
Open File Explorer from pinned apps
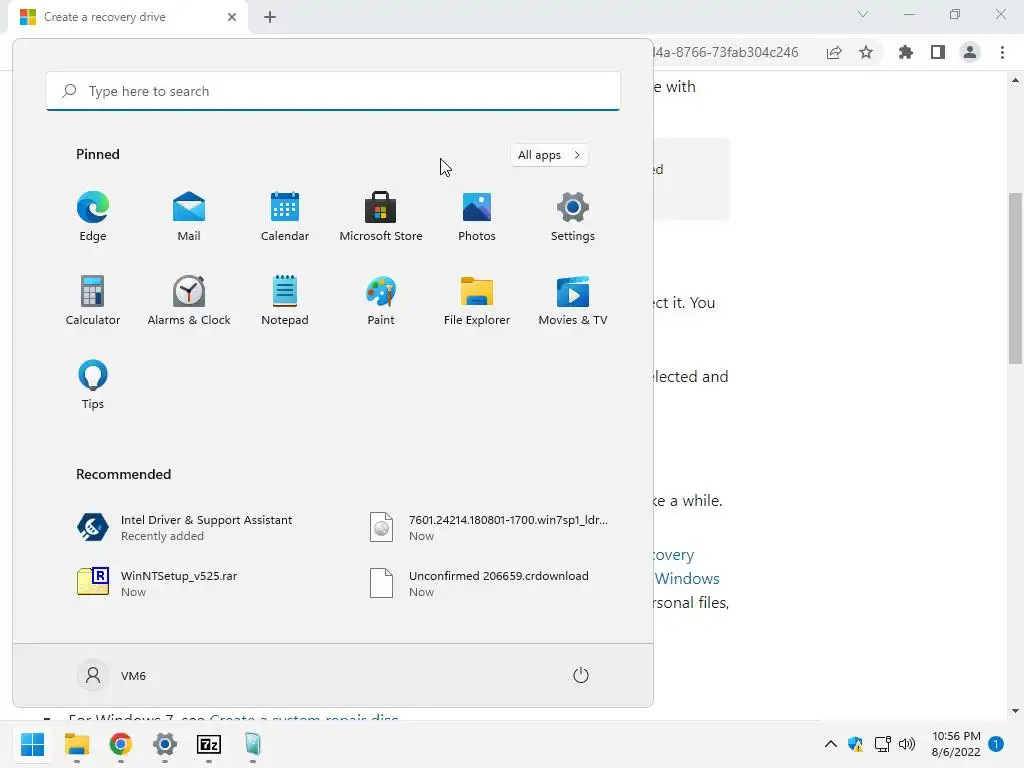click(x=477, y=300)
